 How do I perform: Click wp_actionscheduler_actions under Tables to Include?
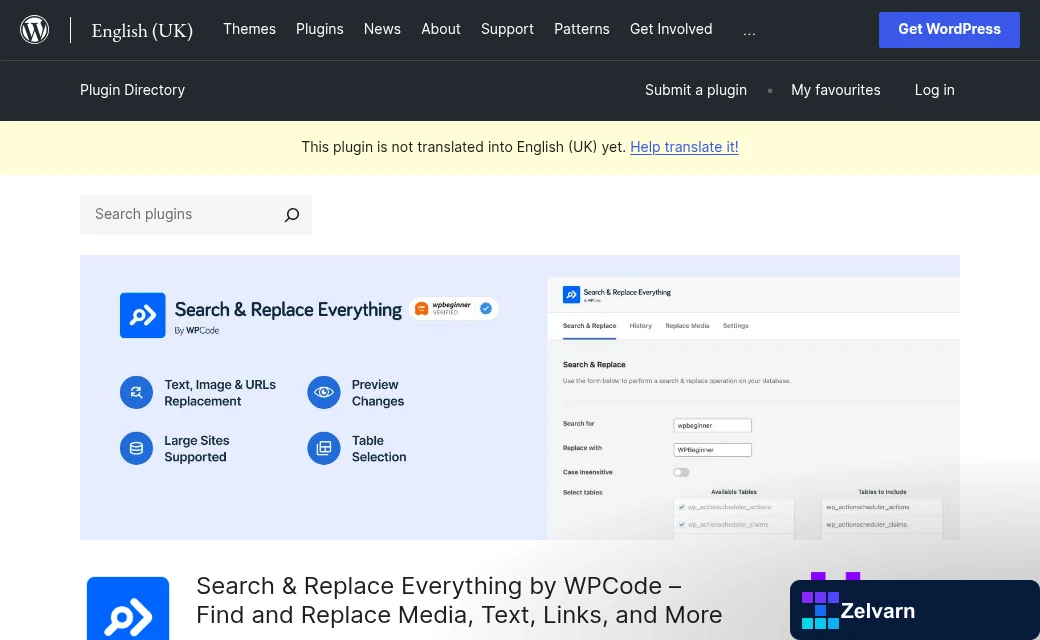[868, 507]
